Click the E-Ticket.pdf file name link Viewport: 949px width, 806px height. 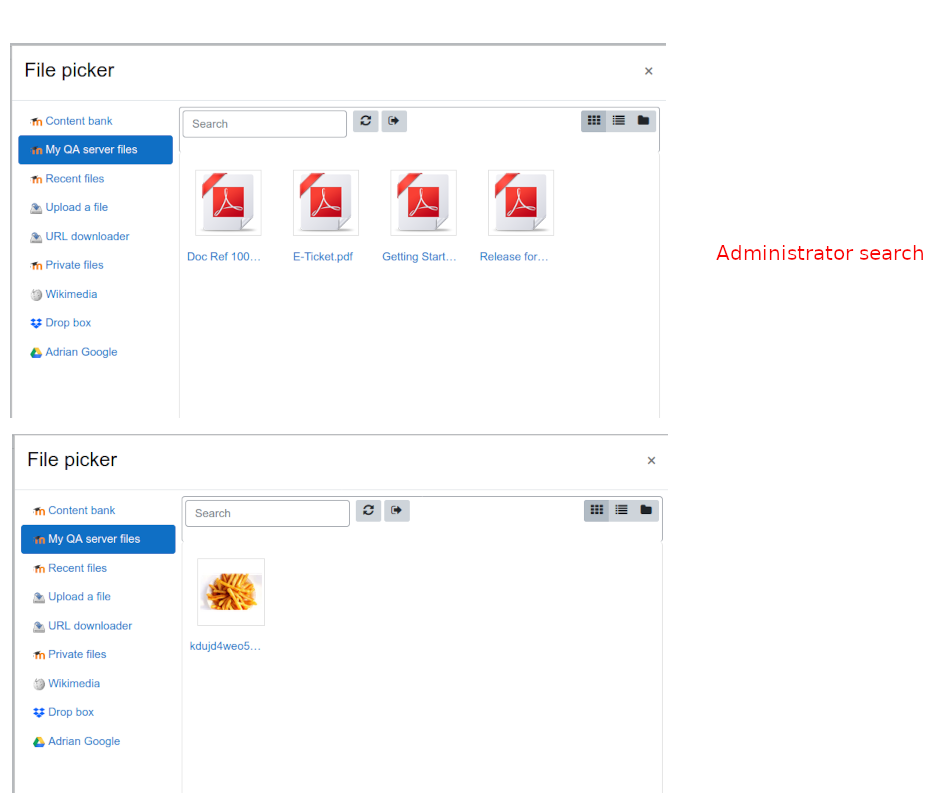(x=323, y=257)
